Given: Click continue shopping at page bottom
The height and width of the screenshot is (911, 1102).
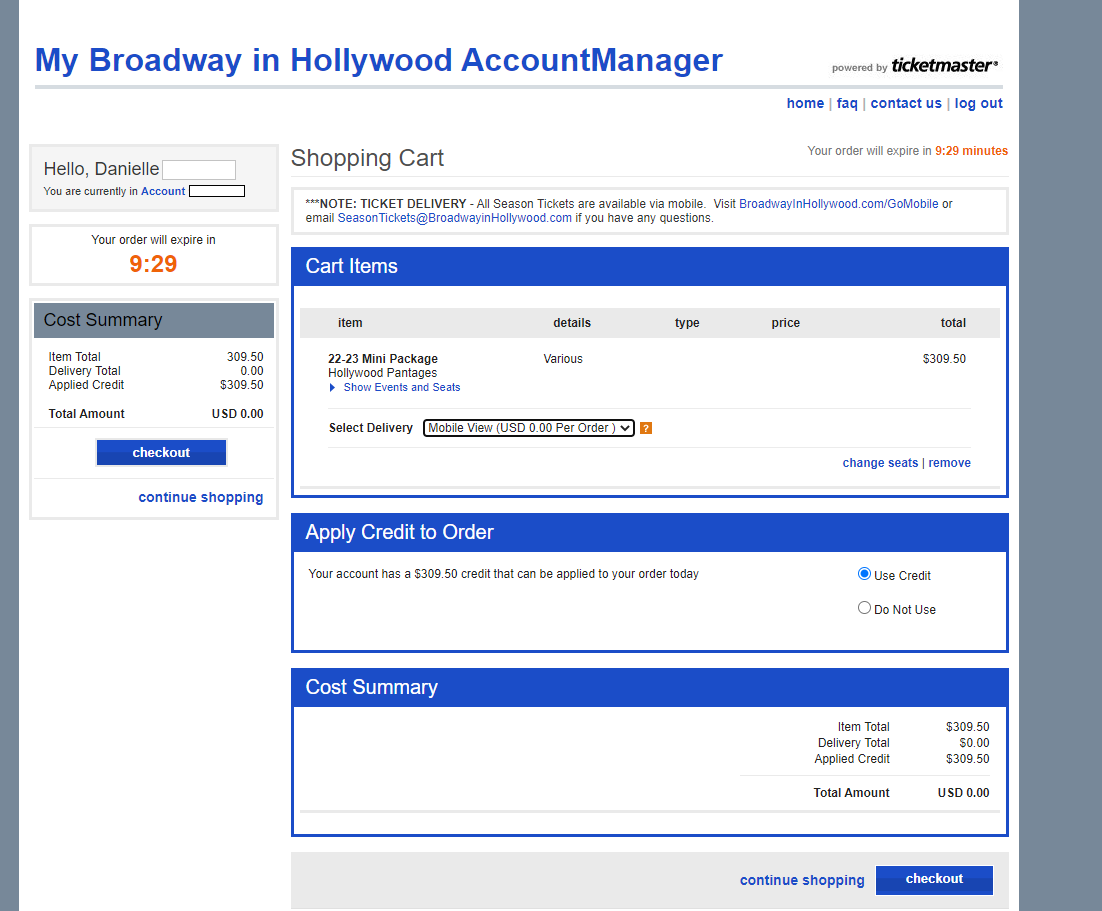Looking at the screenshot, I should click(802, 880).
